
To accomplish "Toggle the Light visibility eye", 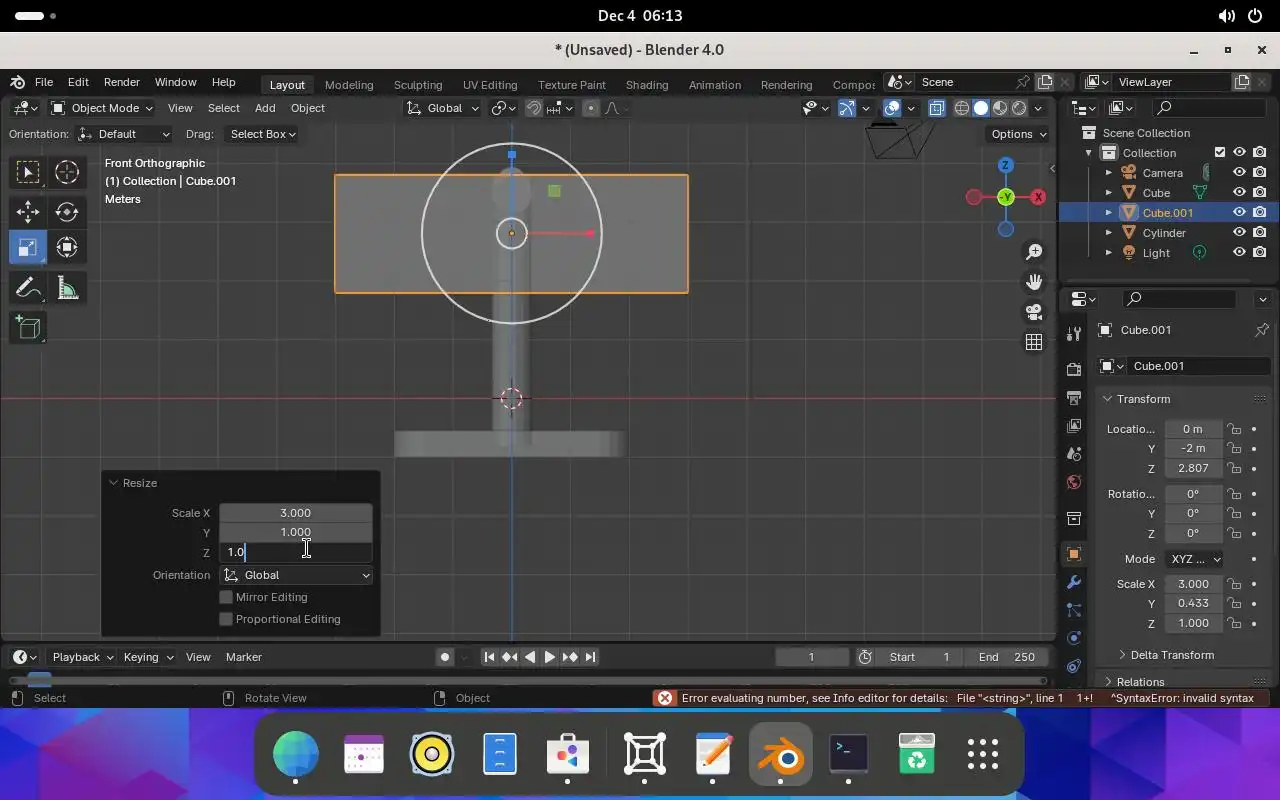I will (1239, 252).
